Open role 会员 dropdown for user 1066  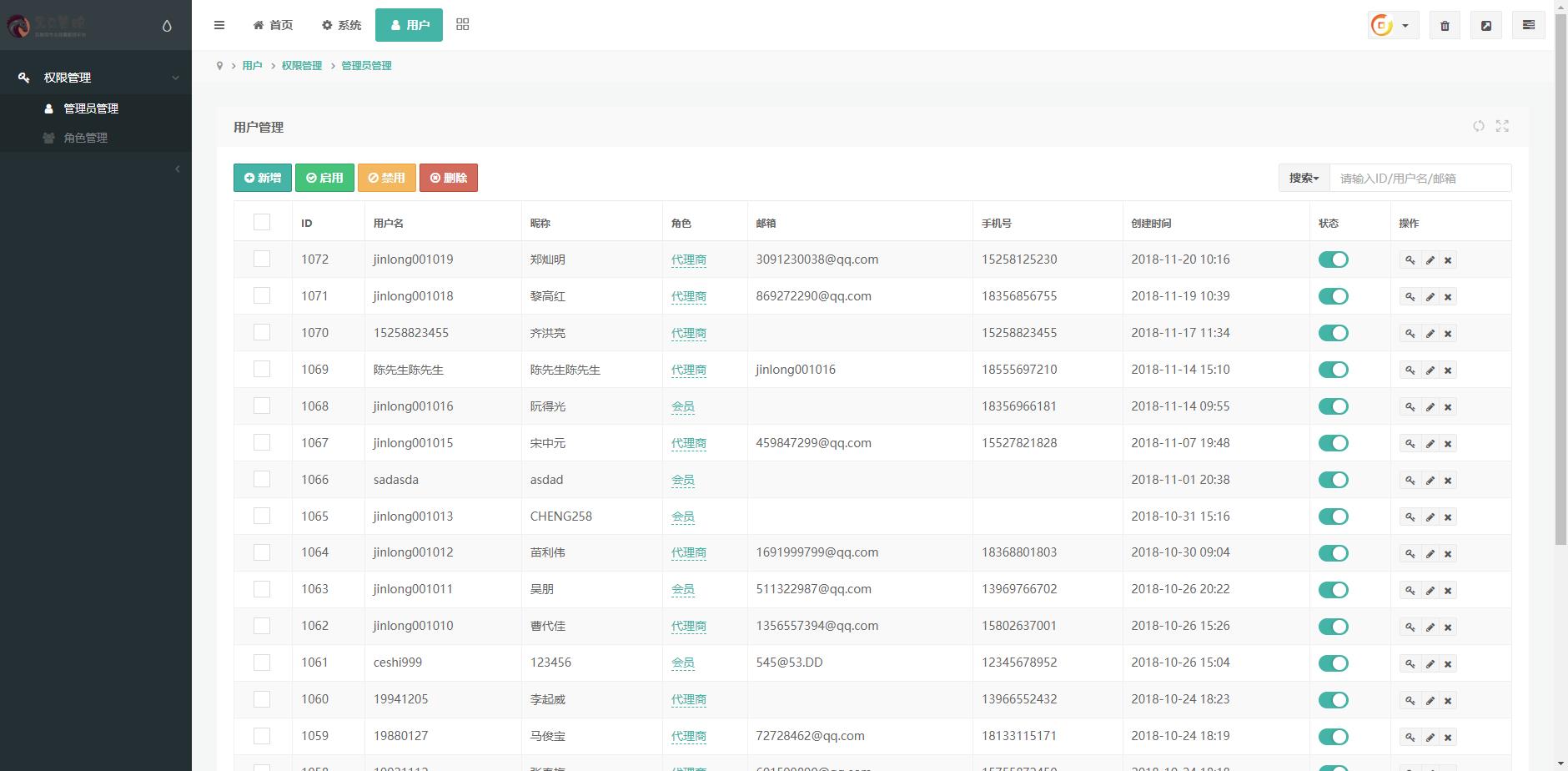(x=683, y=480)
